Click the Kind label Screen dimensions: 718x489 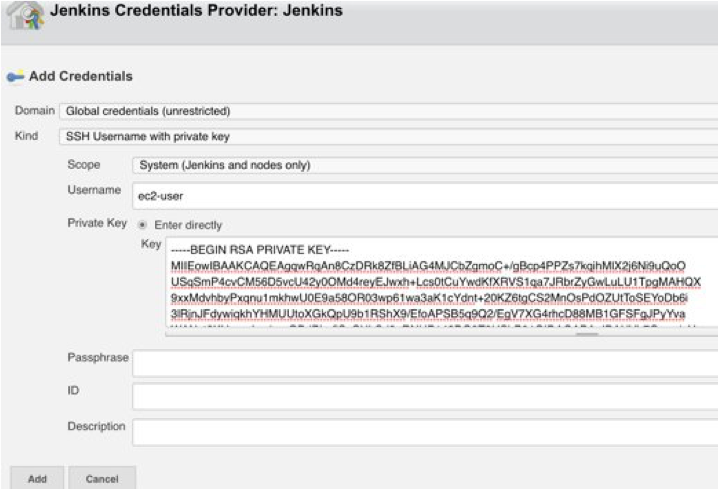point(27,136)
